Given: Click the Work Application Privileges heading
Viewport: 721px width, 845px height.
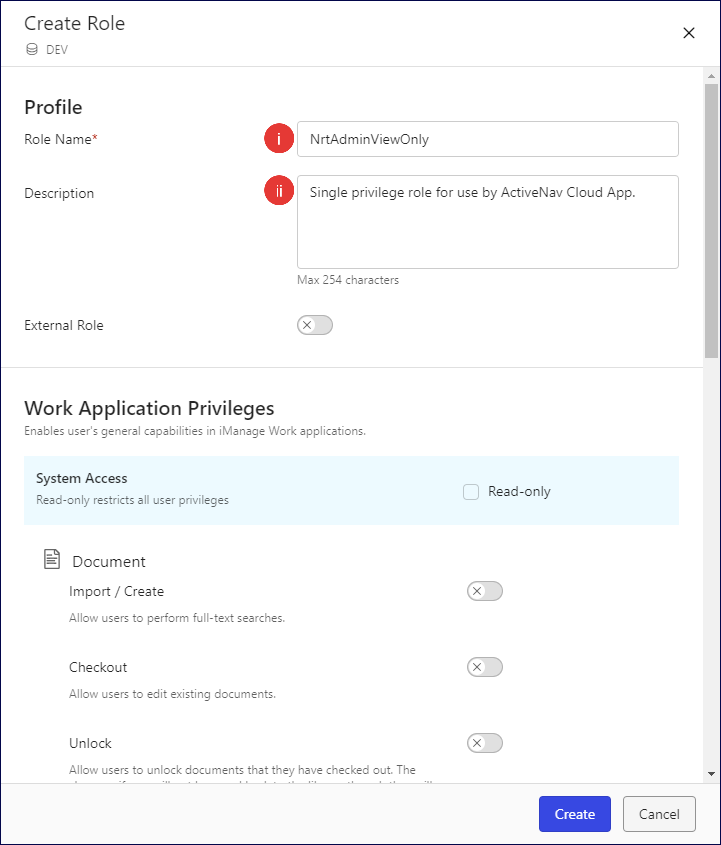Looking at the screenshot, I should 149,408.
